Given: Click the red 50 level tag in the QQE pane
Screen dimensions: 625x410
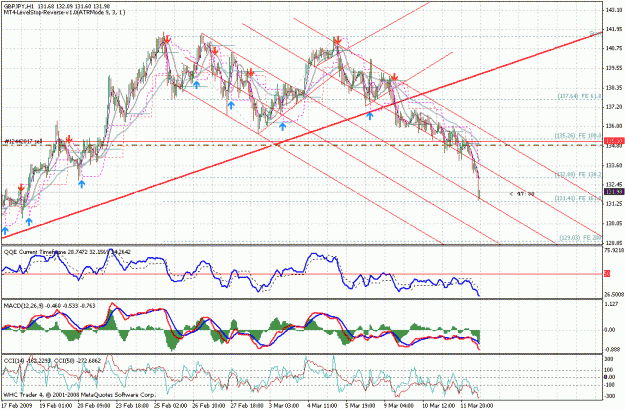Looking at the screenshot, I should (607, 274).
